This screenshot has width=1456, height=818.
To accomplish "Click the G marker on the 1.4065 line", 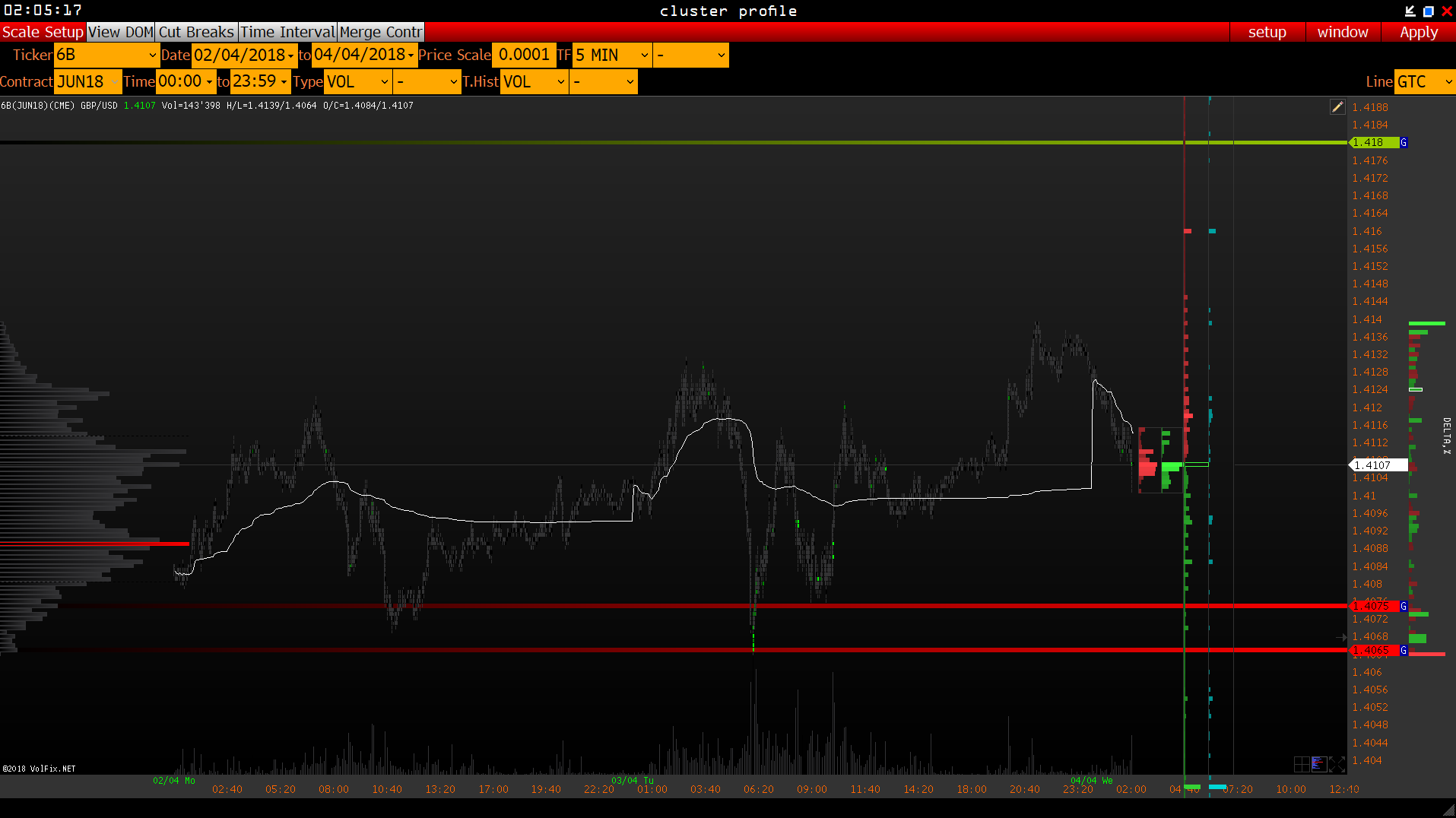I will (1404, 651).
